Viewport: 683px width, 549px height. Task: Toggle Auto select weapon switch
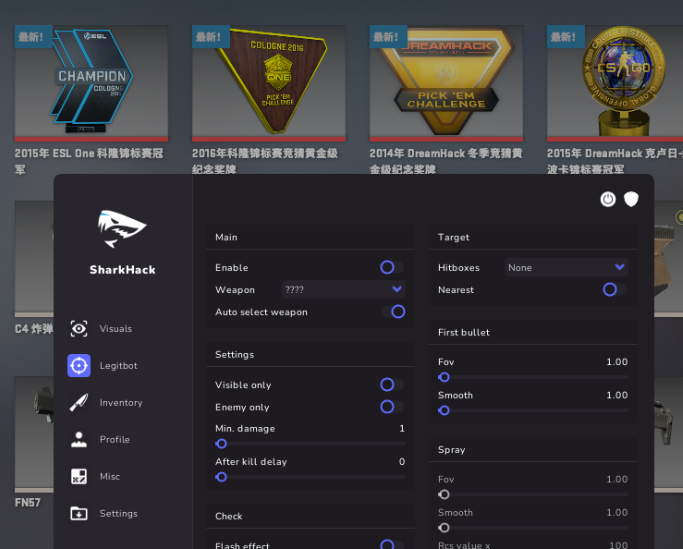(393, 312)
